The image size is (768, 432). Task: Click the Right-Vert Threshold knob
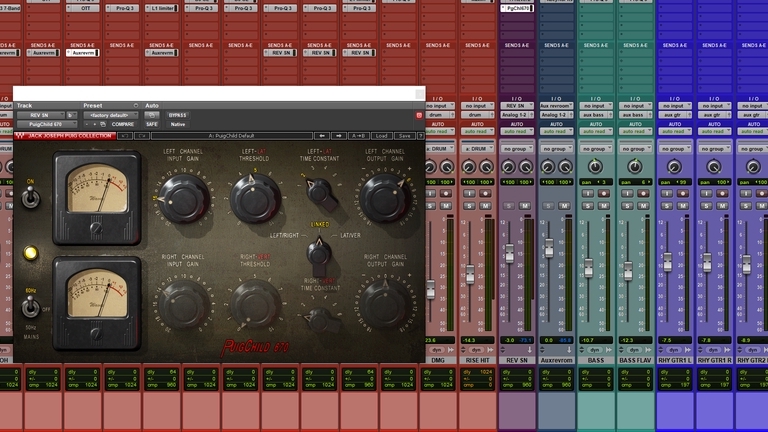255,304
